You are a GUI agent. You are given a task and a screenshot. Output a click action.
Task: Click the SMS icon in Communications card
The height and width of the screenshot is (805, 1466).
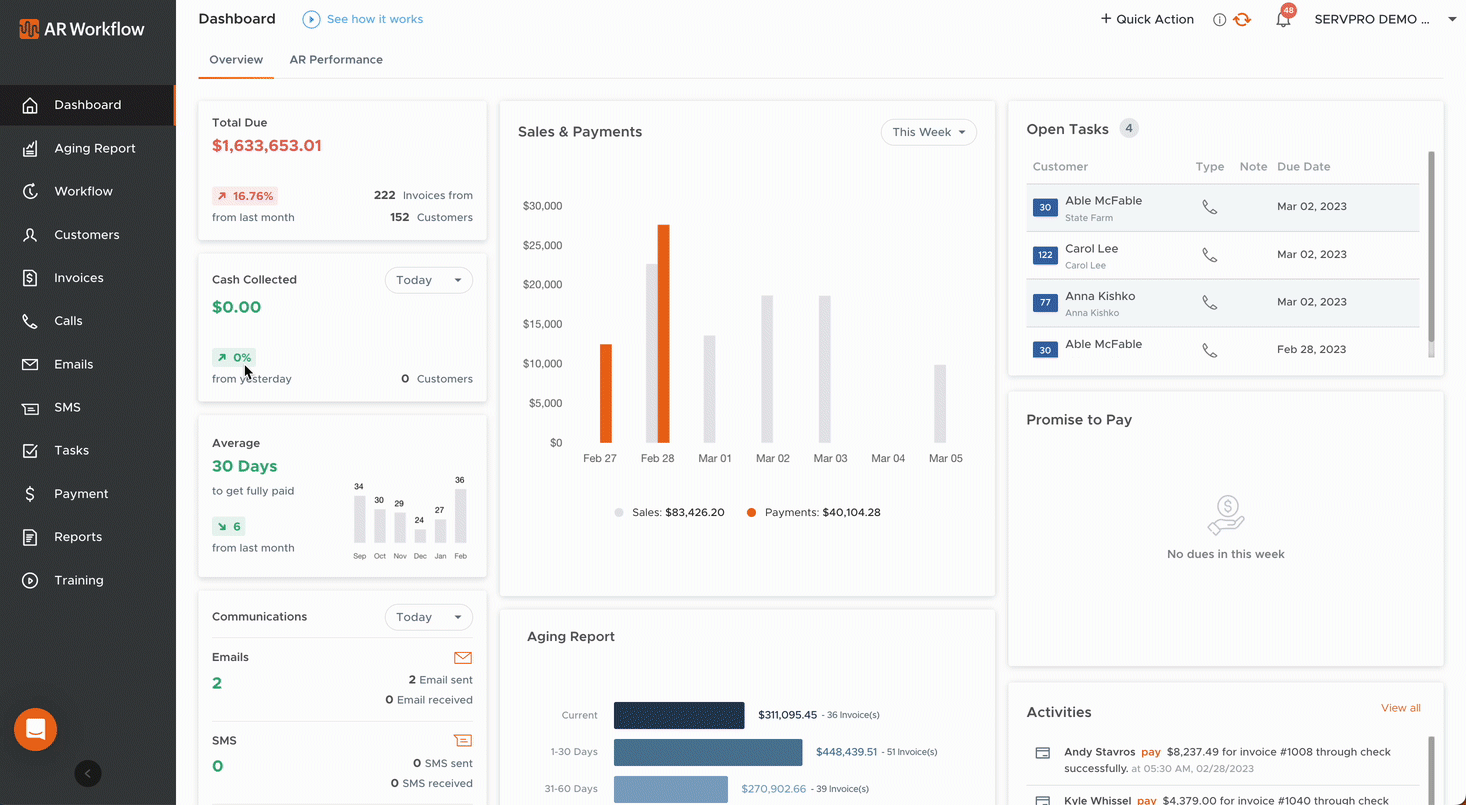click(x=462, y=741)
